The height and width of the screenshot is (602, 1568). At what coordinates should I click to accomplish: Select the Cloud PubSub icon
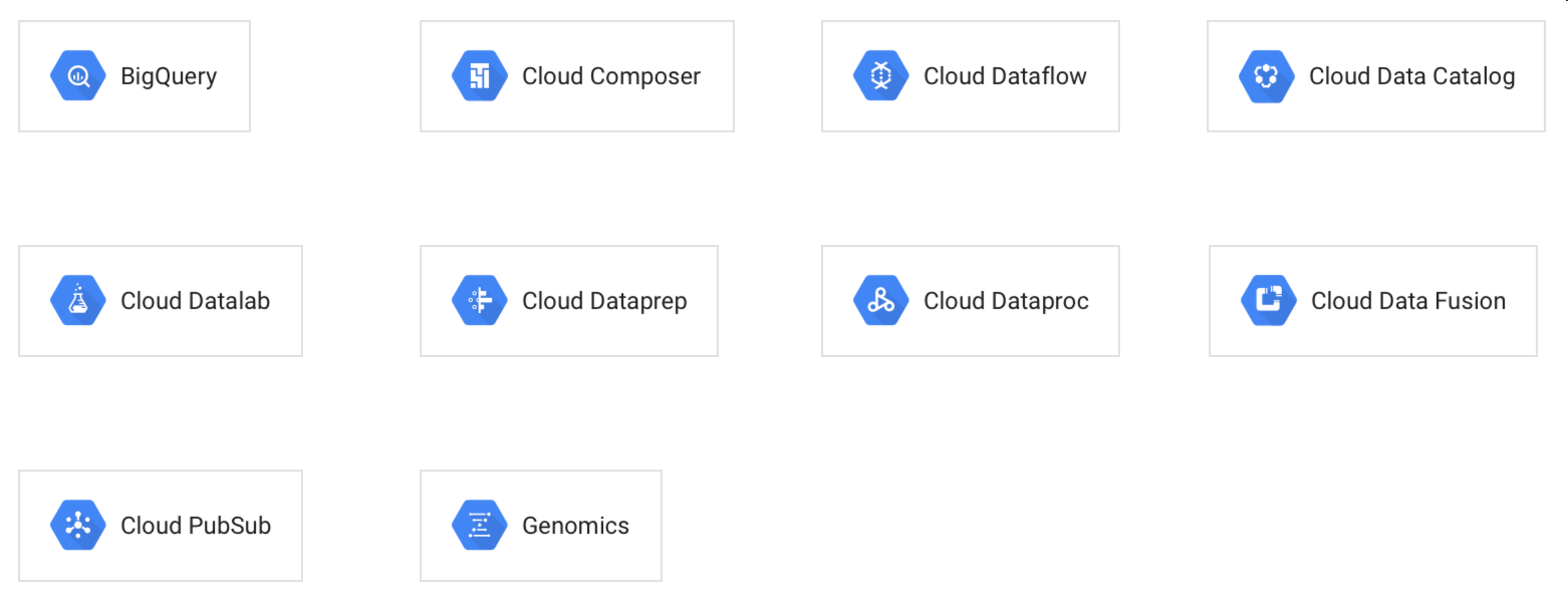78,525
